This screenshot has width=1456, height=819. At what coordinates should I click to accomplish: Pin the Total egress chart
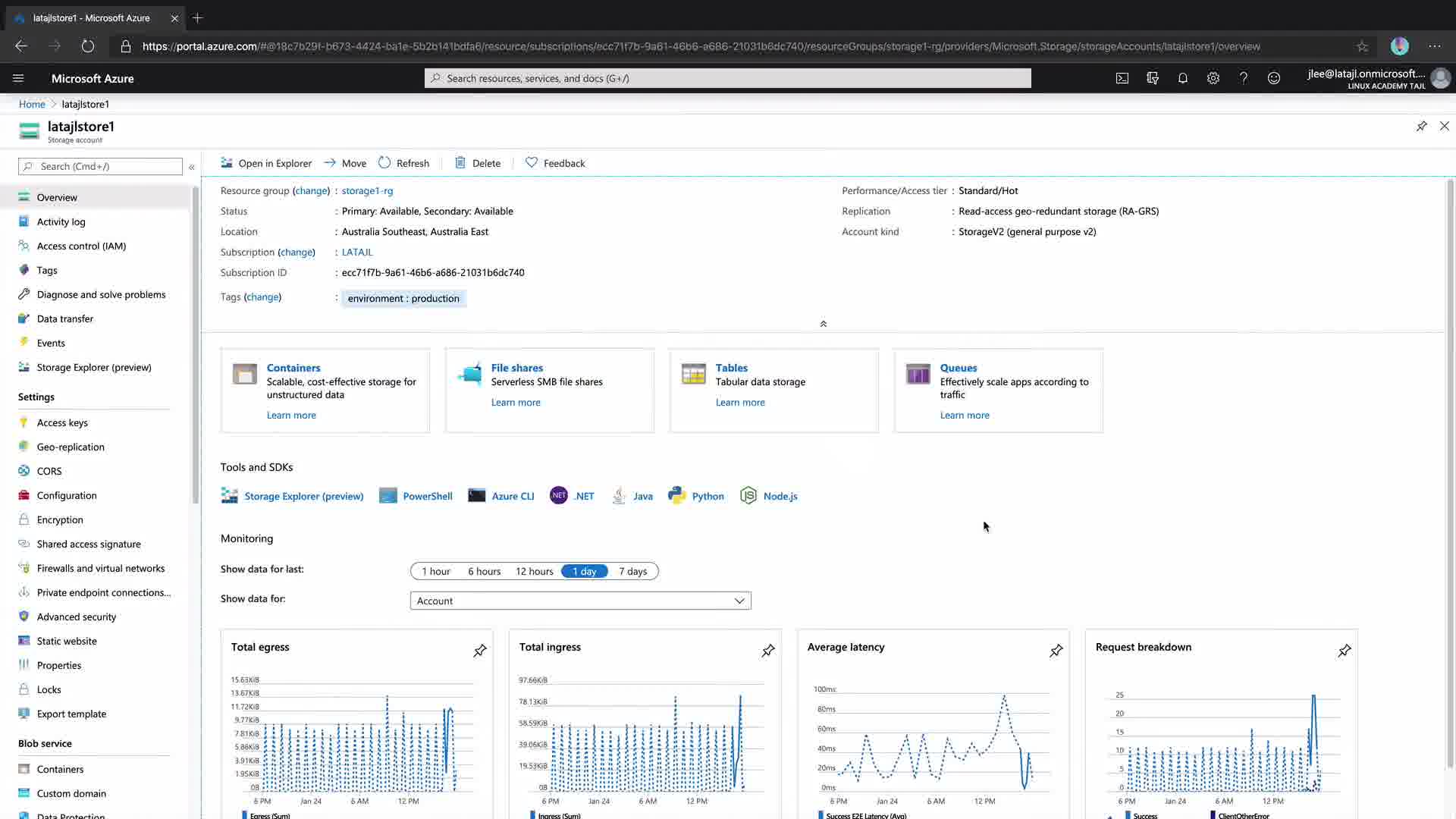(480, 651)
